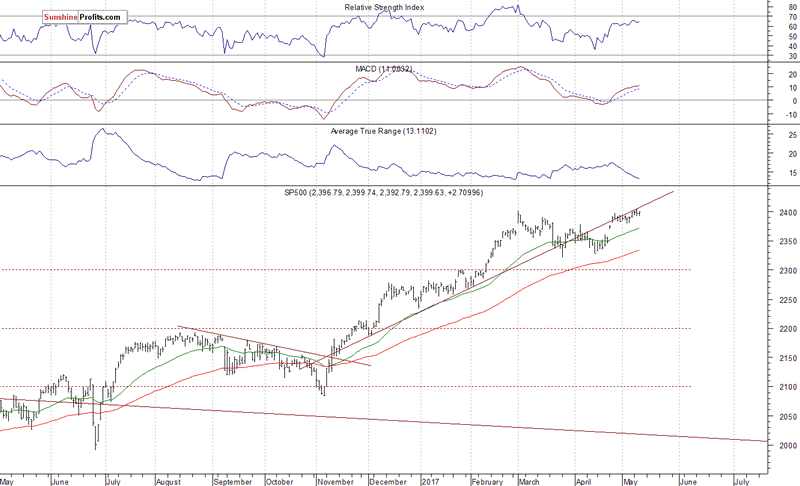Click the Average True Range (13.1102) label
Viewport: 800px width, 486px height.
point(384,131)
